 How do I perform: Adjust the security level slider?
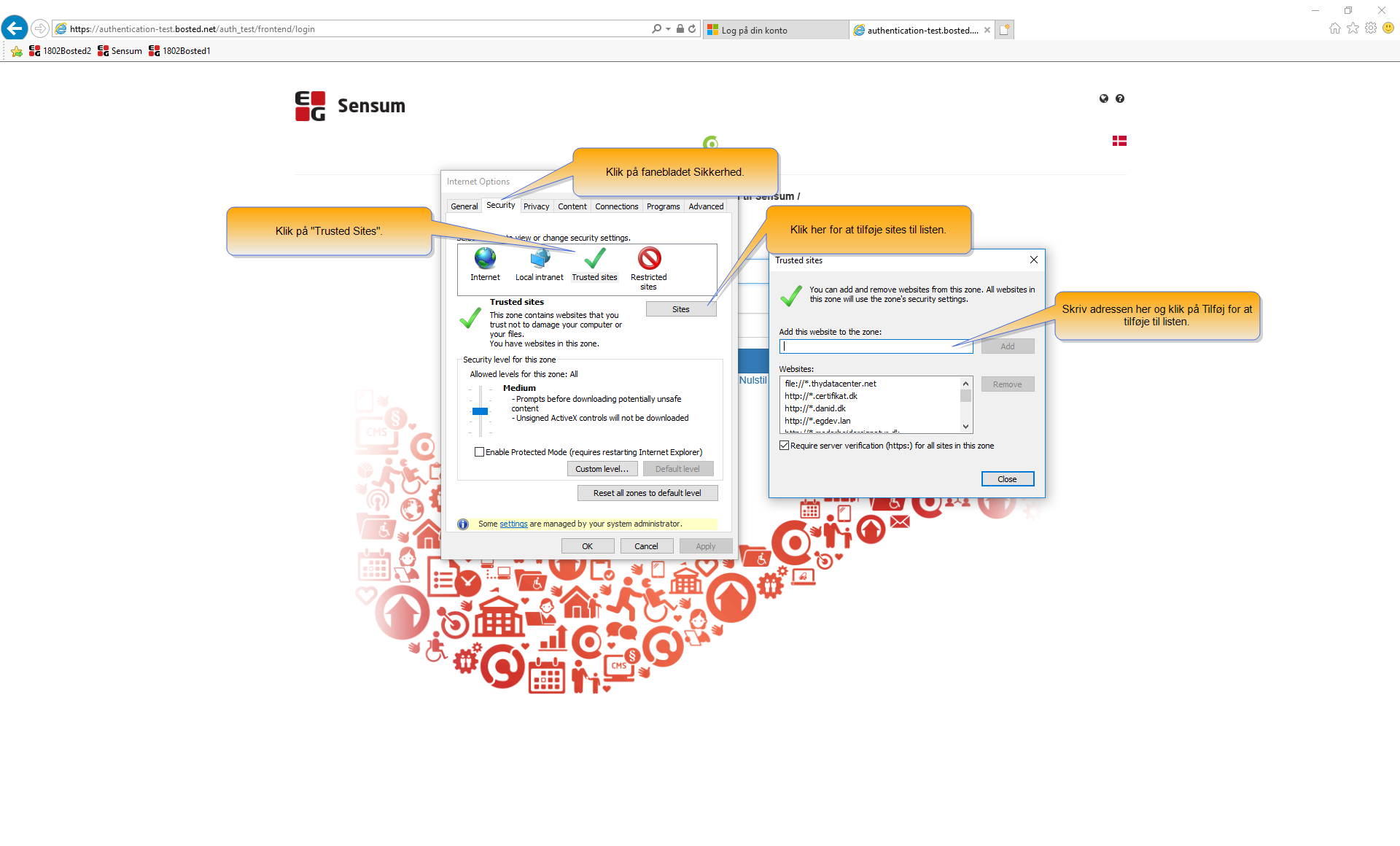[481, 411]
